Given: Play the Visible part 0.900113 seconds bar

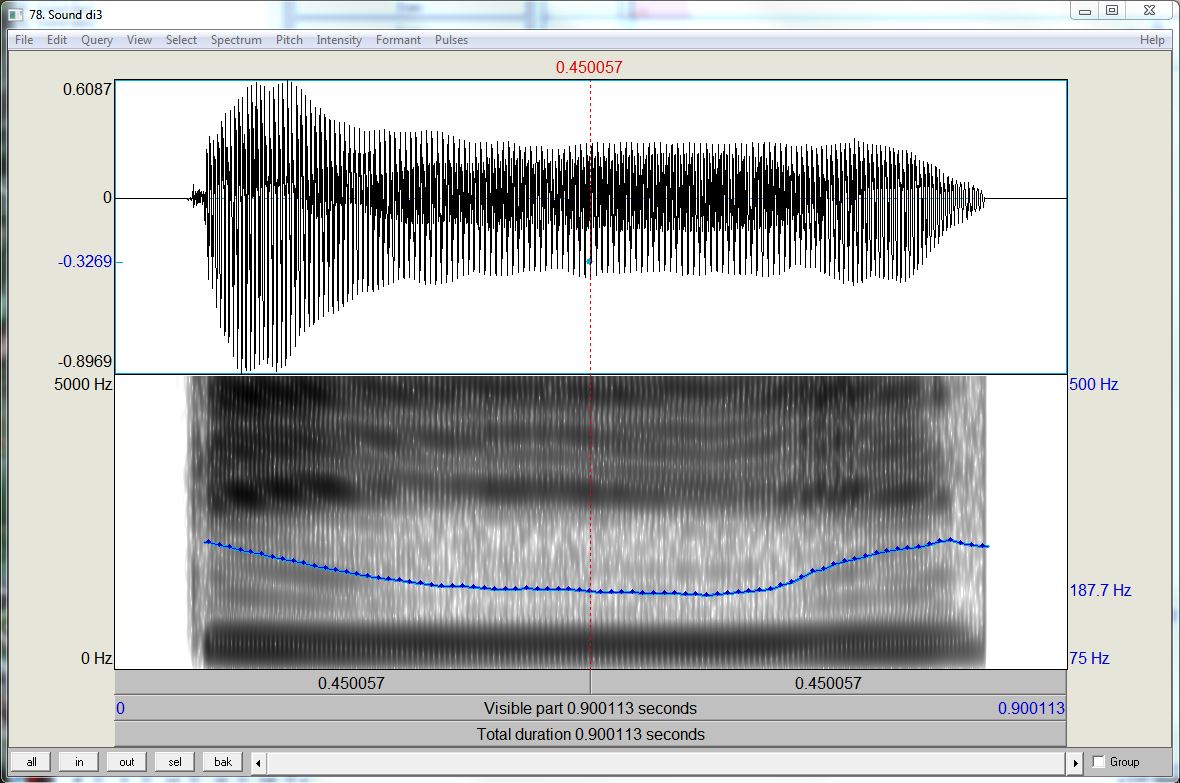Looking at the screenshot, I should (591, 708).
